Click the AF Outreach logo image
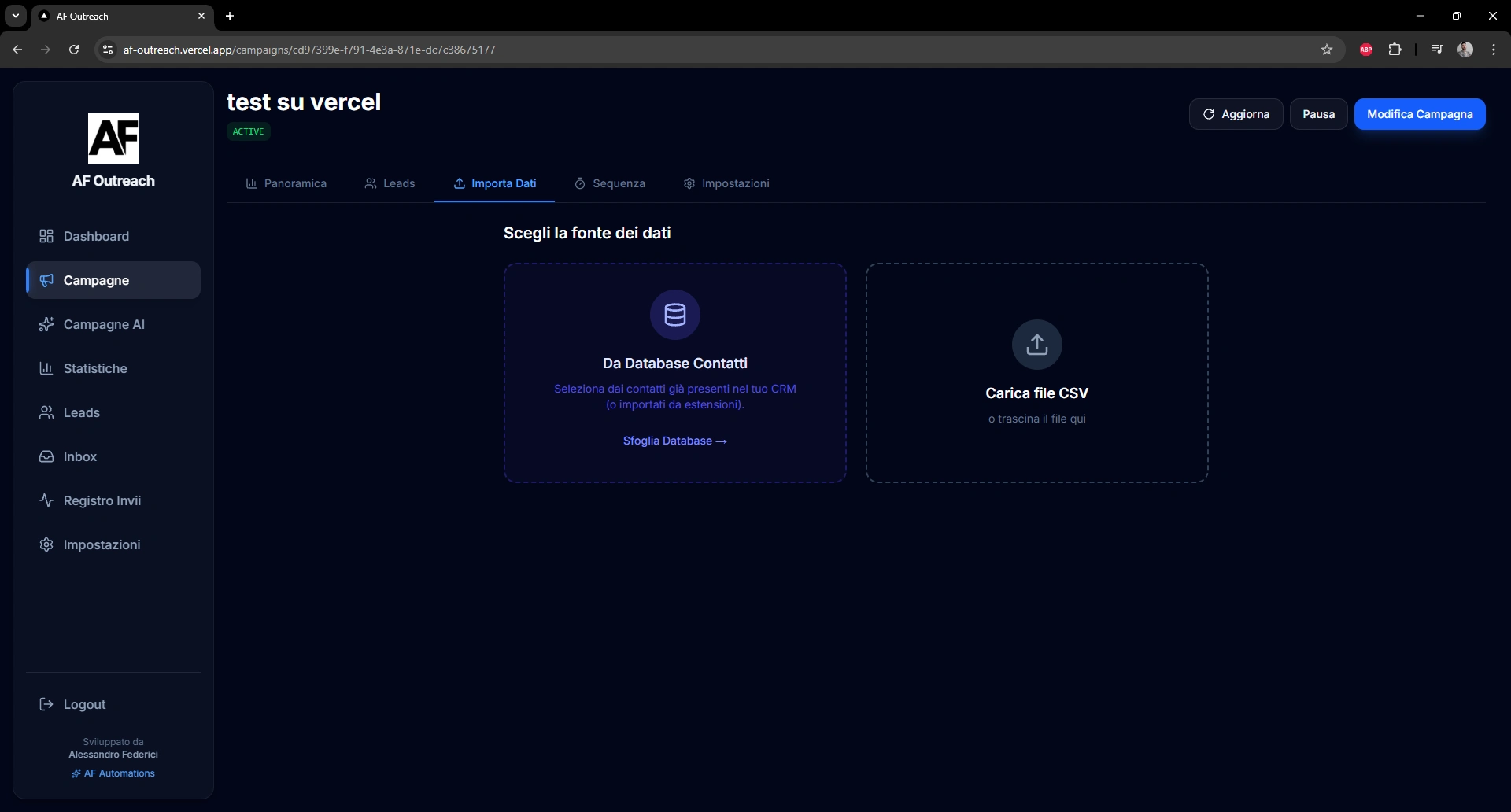The height and width of the screenshot is (812, 1511). coord(113,138)
